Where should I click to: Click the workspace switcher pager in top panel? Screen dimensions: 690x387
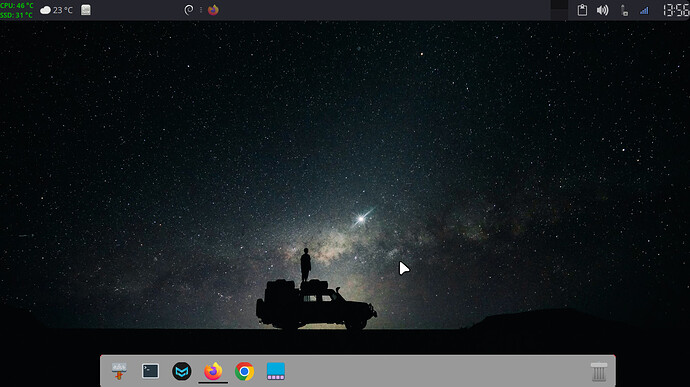[x=559, y=10]
